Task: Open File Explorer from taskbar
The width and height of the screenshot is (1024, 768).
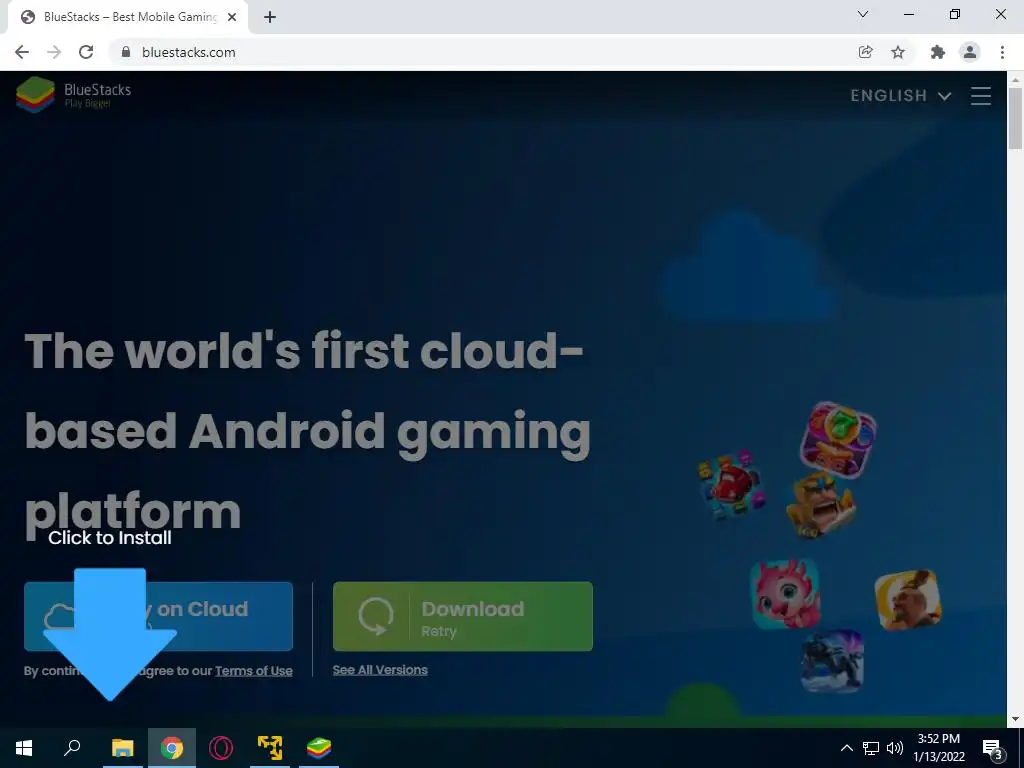Action: [123, 748]
